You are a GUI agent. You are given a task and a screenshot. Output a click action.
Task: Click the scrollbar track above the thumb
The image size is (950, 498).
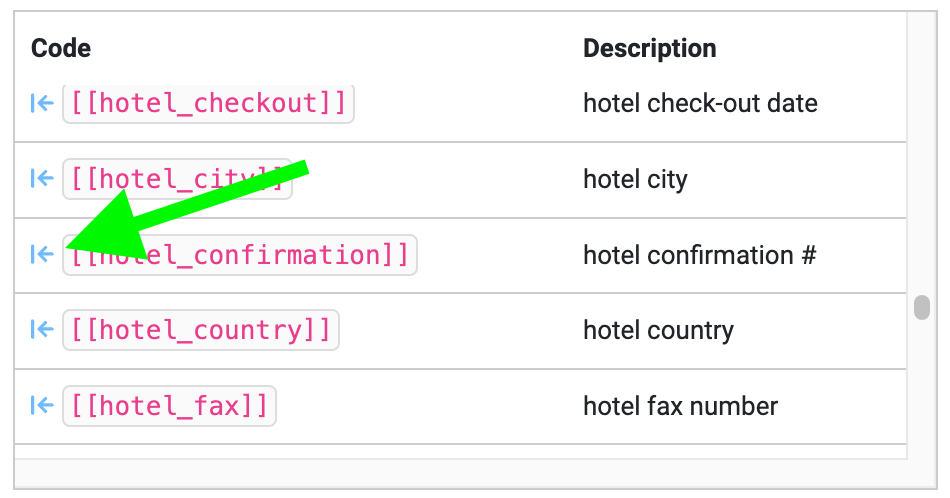tap(922, 151)
